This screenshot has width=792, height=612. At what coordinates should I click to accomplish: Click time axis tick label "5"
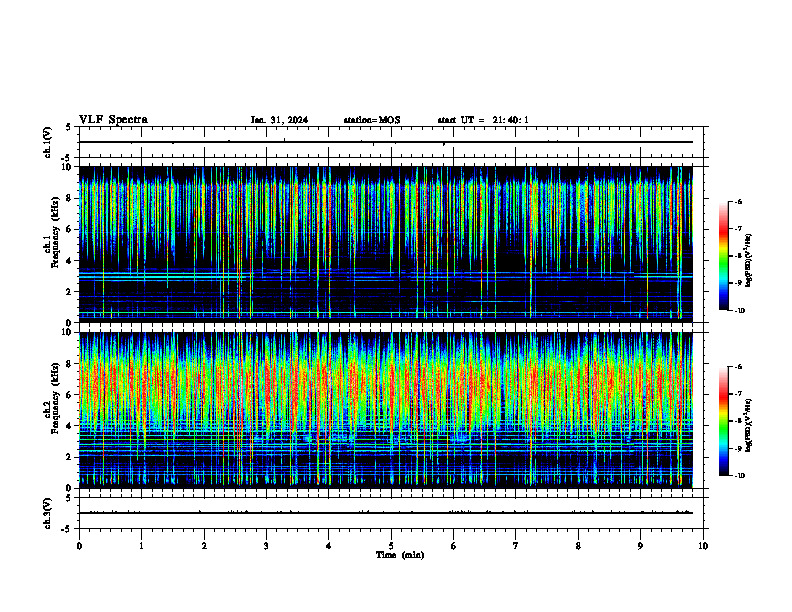click(391, 546)
